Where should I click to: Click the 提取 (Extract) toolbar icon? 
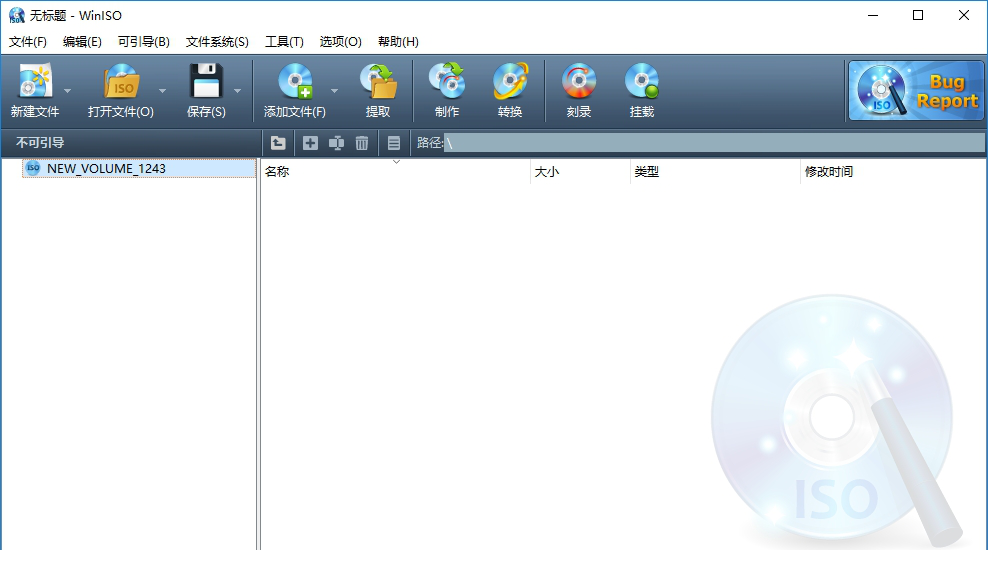click(x=378, y=82)
